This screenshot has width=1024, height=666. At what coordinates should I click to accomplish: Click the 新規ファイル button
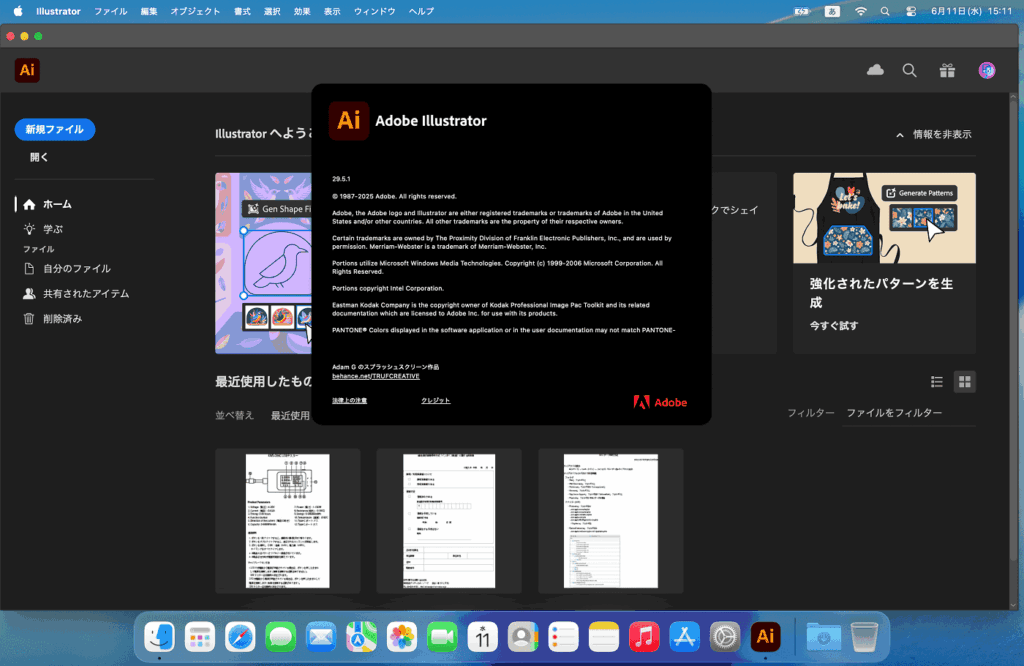[x=55, y=129]
